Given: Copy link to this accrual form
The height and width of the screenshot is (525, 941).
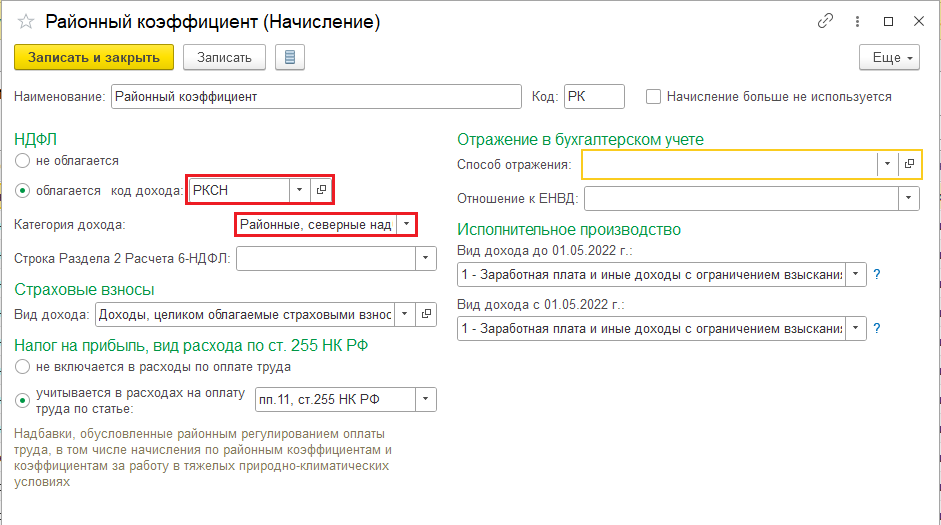Looking at the screenshot, I should [x=825, y=21].
